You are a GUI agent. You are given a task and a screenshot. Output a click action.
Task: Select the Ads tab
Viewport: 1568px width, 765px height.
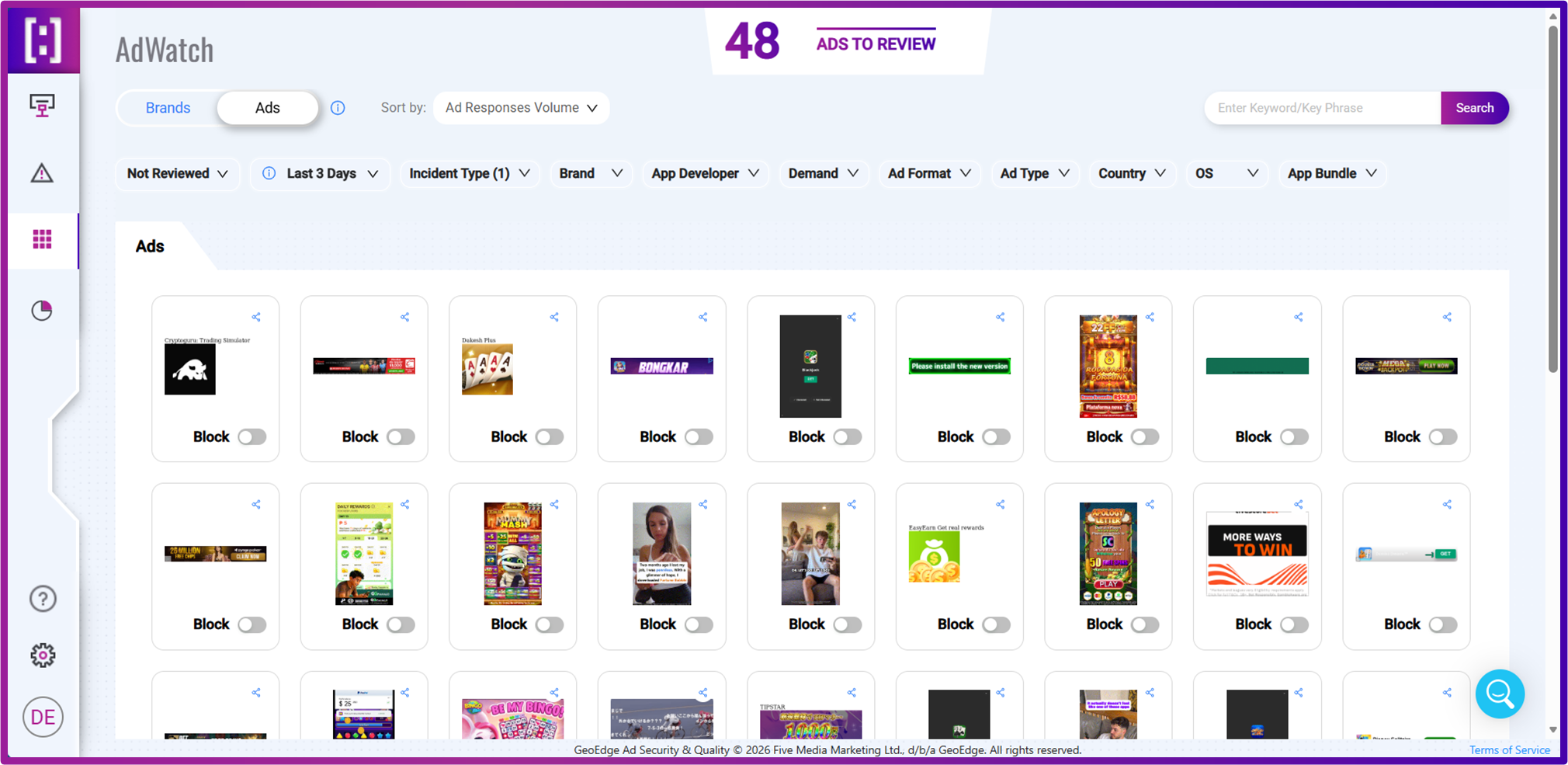(x=267, y=108)
